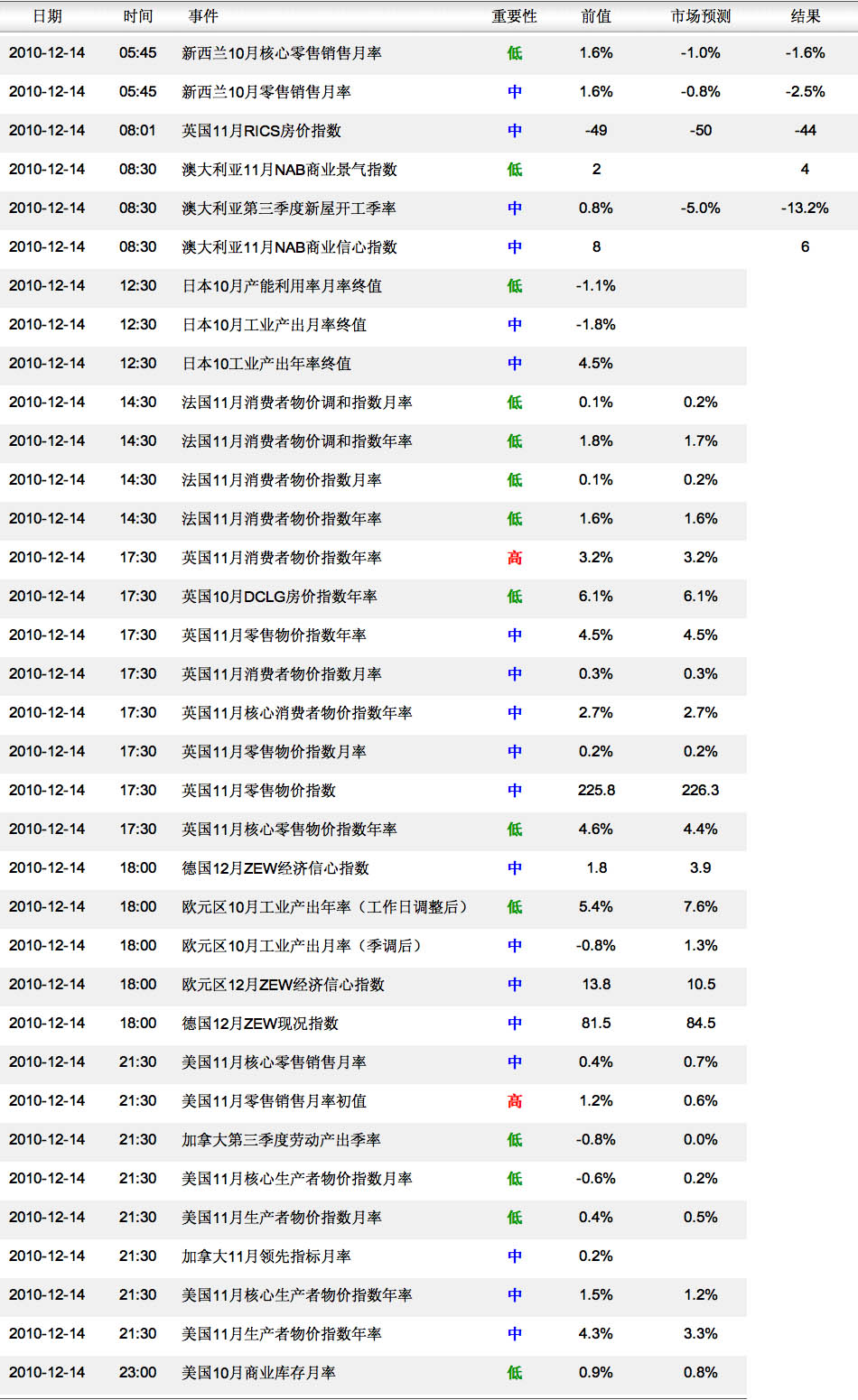Click result -2.5% for 新西兰零售销售月率

tap(805, 92)
